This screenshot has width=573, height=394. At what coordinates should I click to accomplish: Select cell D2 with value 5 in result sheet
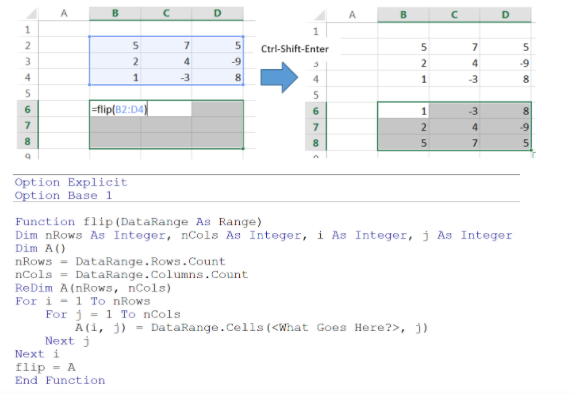pos(505,47)
